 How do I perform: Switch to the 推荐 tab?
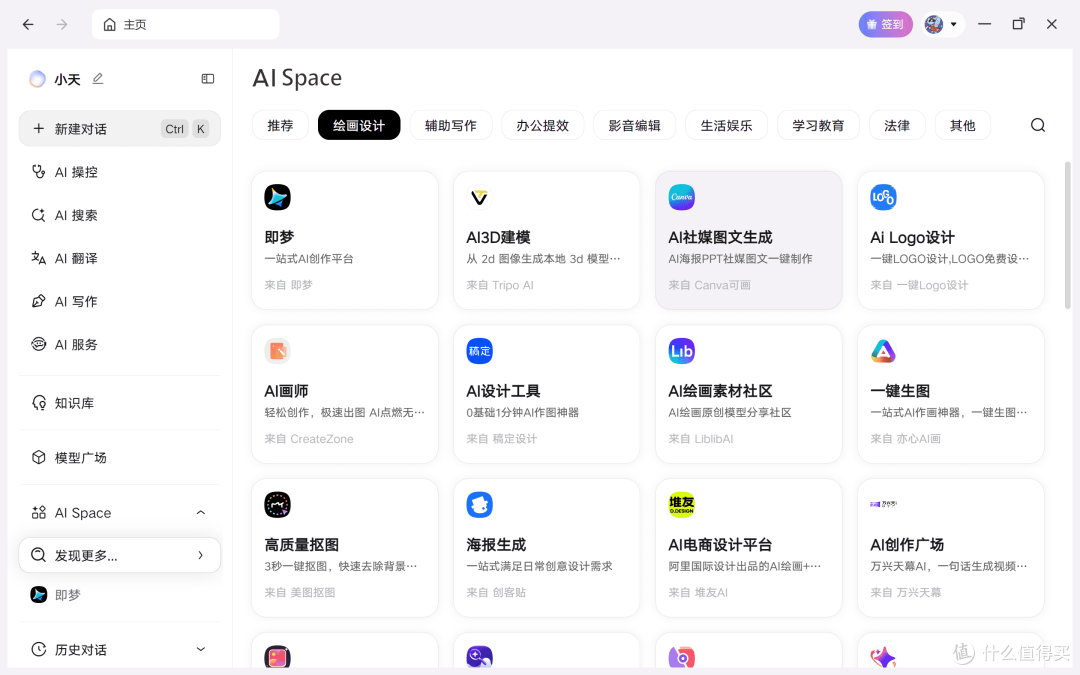click(280, 125)
